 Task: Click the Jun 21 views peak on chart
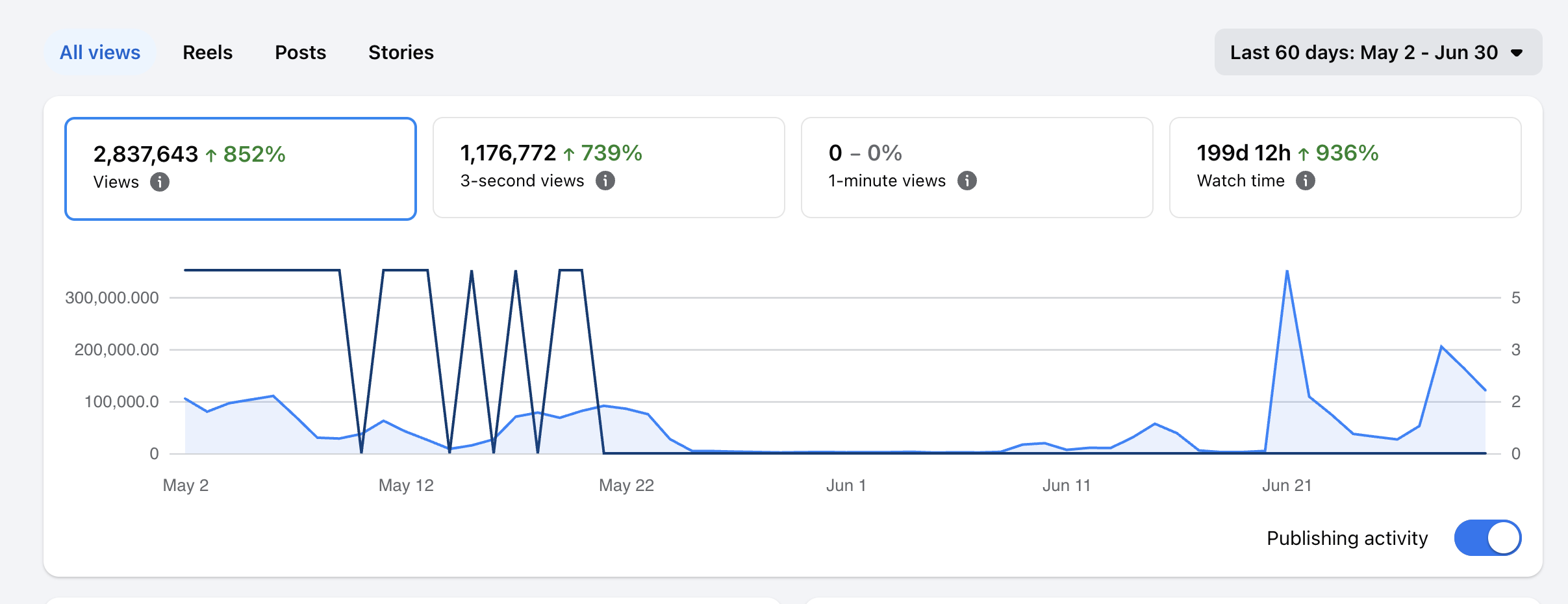coord(1287,271)
